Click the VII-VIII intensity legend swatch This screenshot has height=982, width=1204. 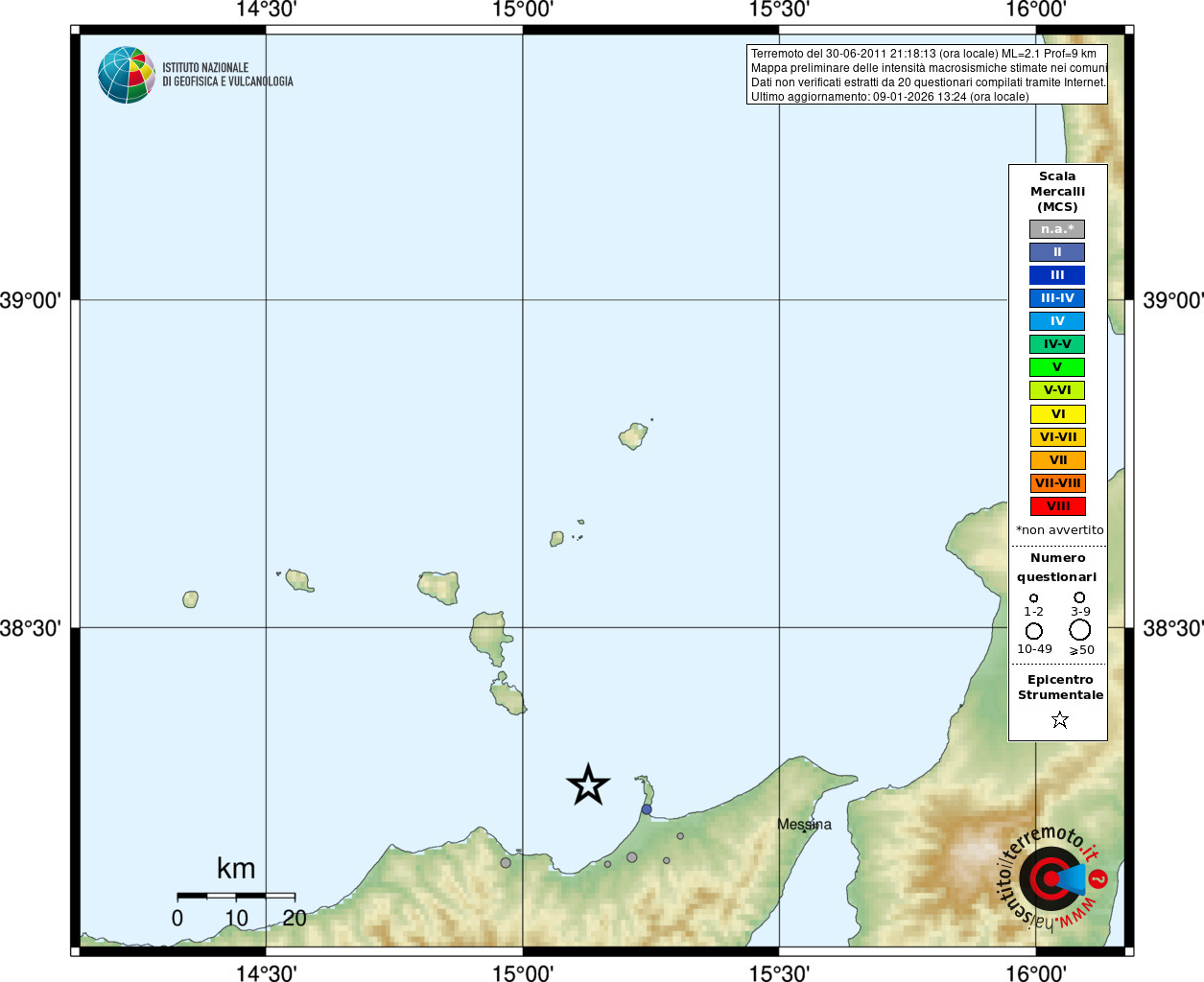[1058, 483]
